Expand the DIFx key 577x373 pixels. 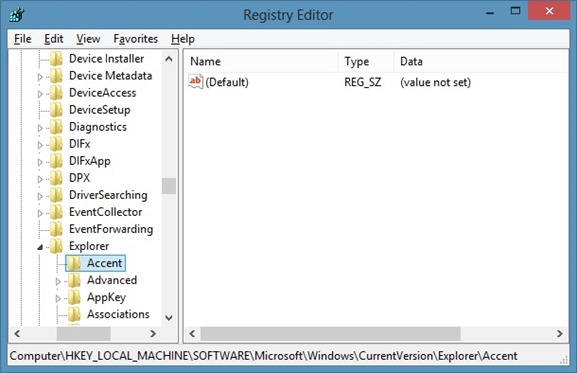pyautogui.click(x=40, y=145)
